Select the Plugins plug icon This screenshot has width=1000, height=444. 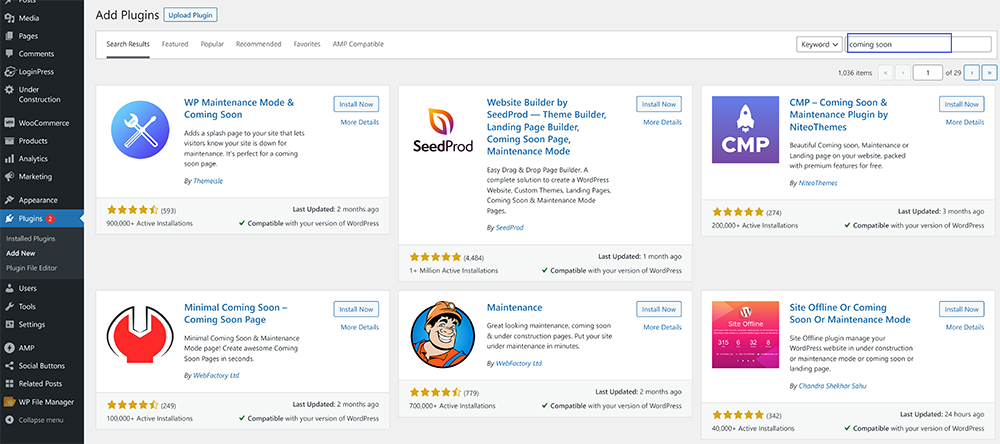click(9, 218)
